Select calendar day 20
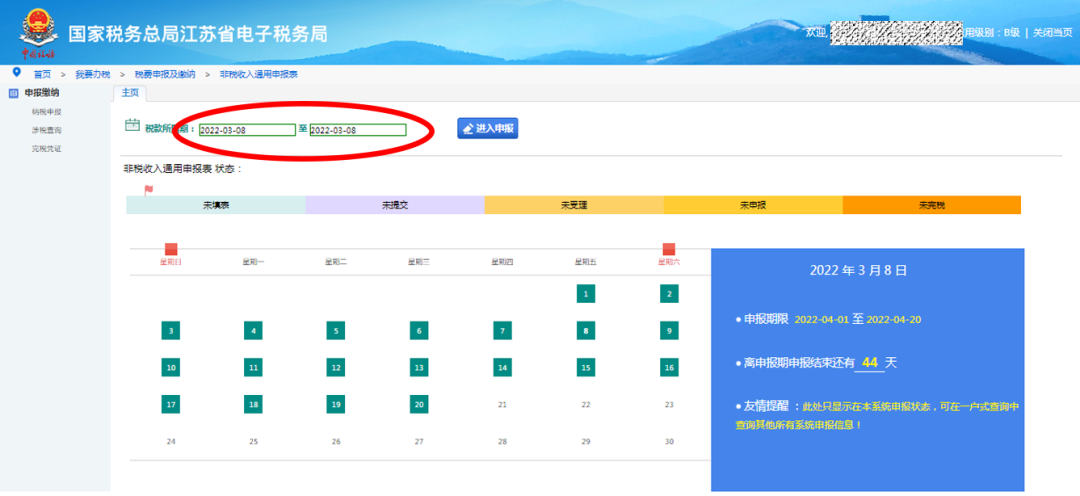 [x=419, y=405]
